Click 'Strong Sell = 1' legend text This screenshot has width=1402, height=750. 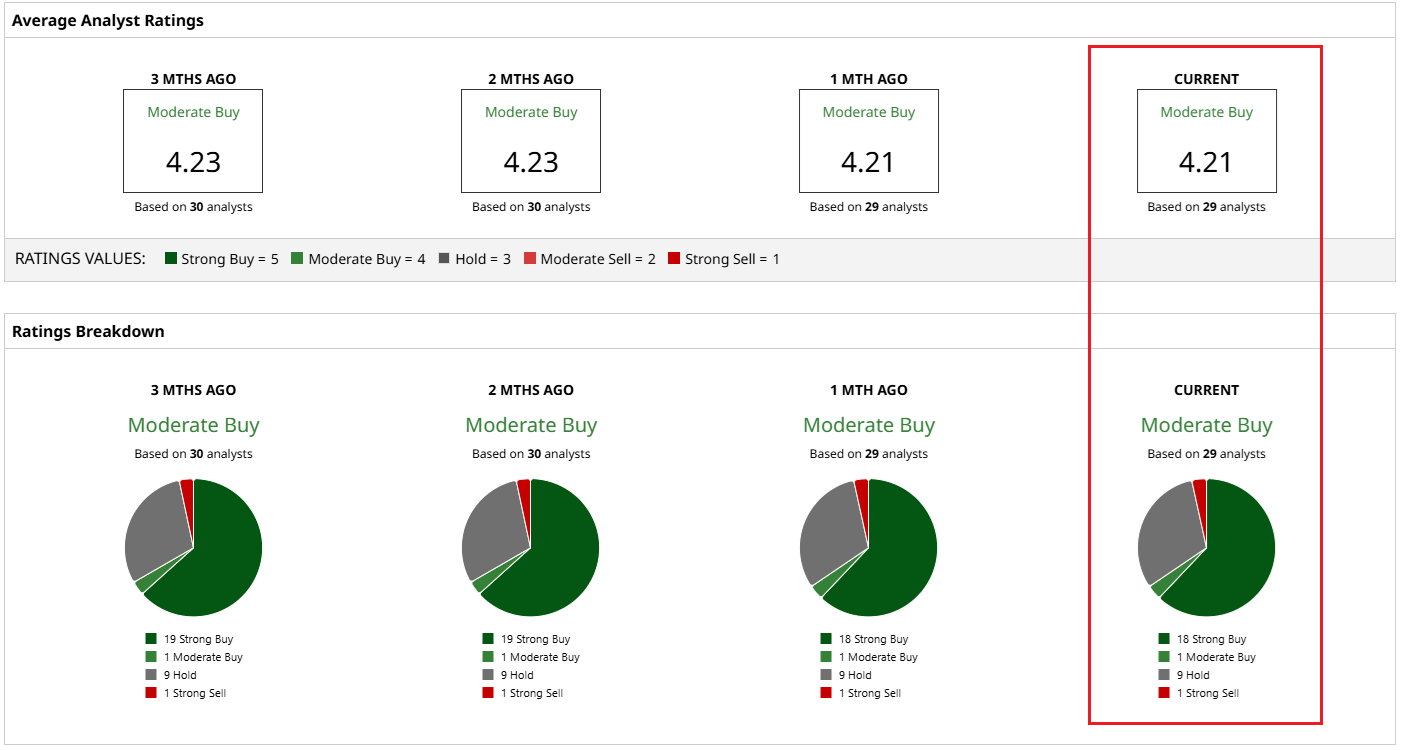coord(732,259)
